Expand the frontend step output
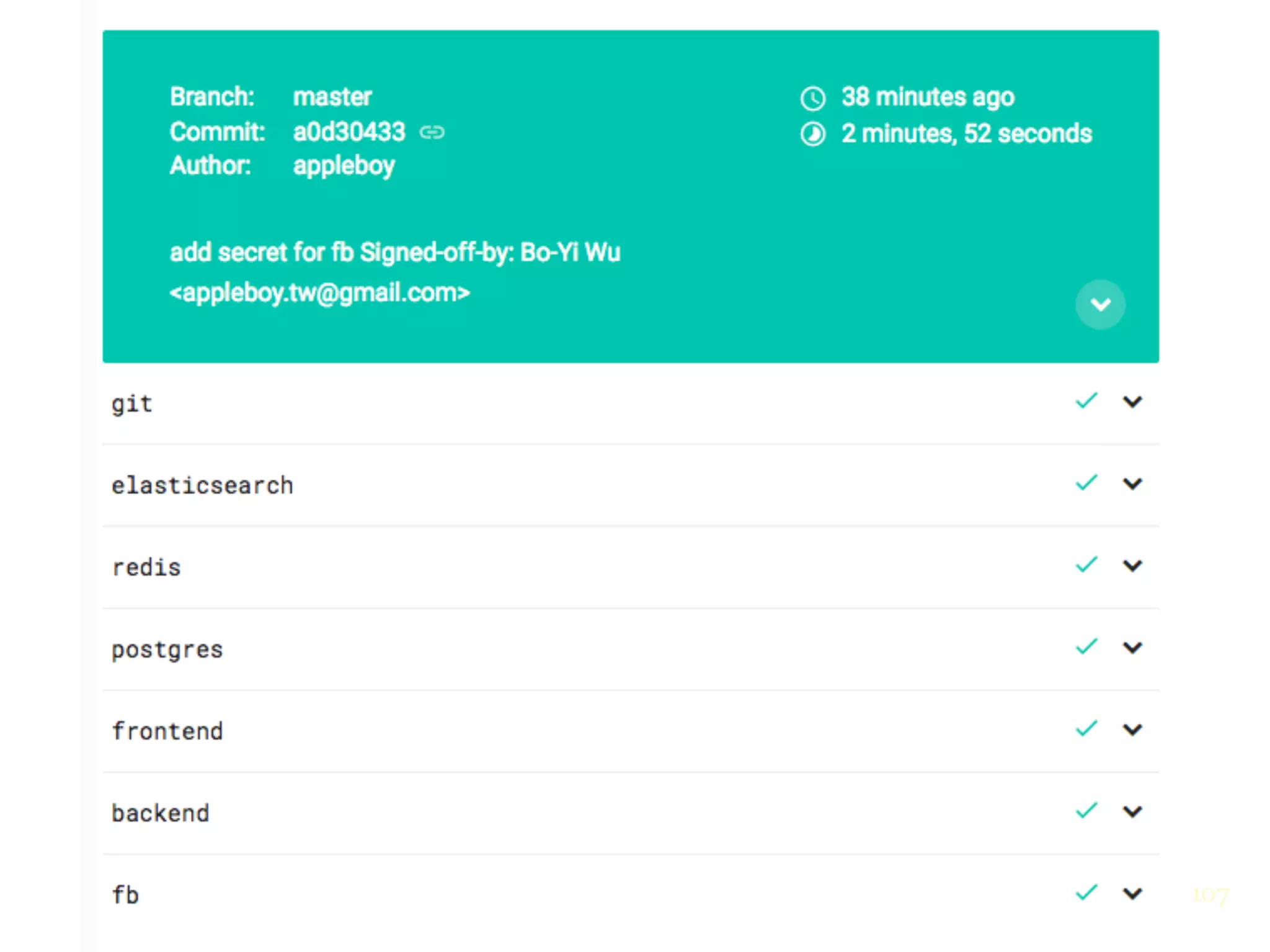The image size is (1270, 952). tap(1132, 729)
